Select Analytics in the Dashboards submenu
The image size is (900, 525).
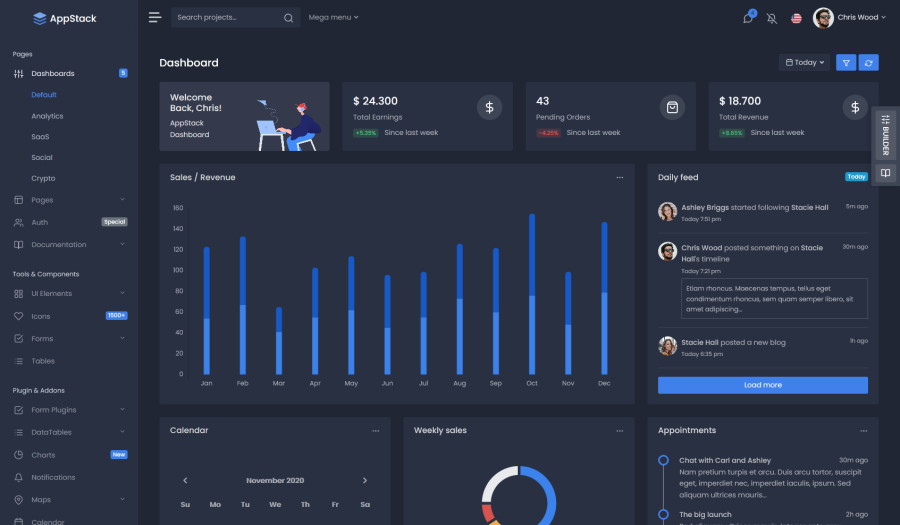pyautogui.click(x=47, y=116)
